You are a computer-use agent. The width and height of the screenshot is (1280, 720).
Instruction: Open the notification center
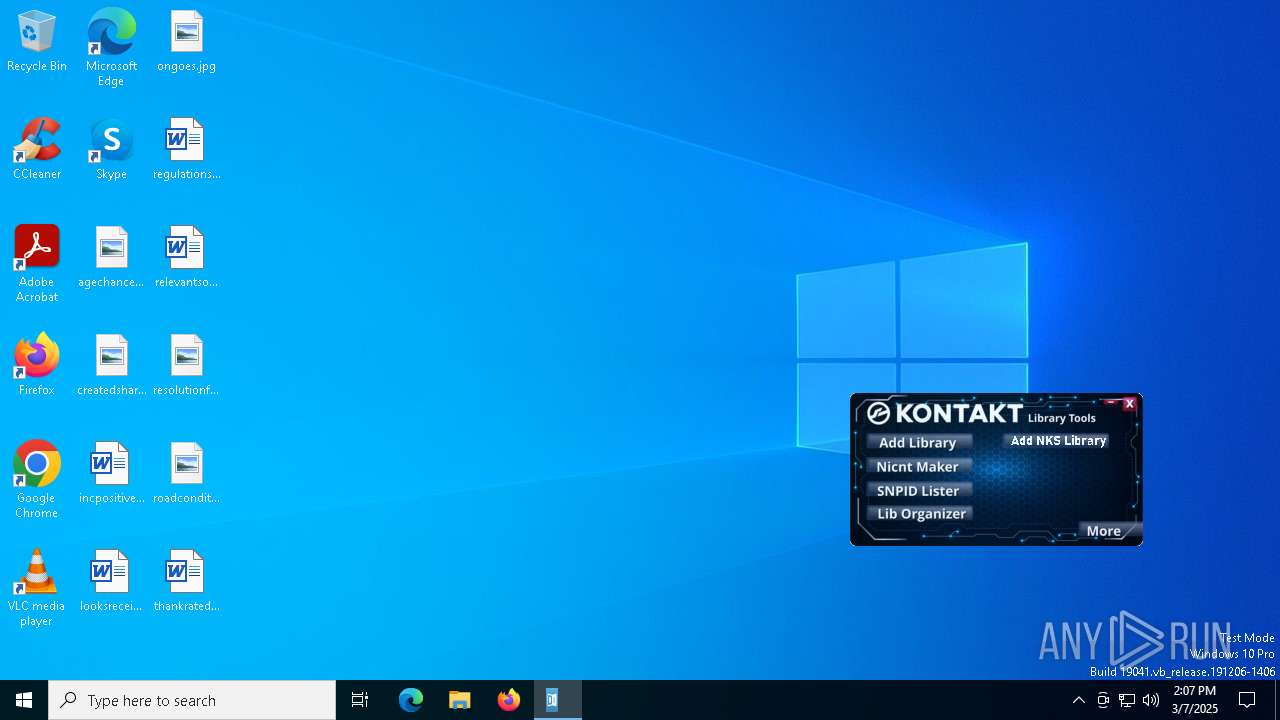coord(1247,700)
